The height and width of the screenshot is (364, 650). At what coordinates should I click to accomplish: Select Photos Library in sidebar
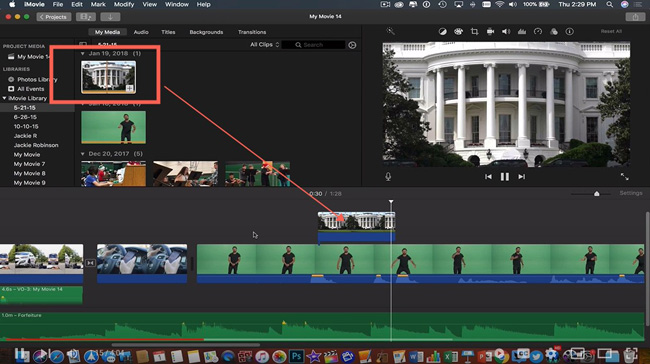pyautogui.click(x=37, y=79)
